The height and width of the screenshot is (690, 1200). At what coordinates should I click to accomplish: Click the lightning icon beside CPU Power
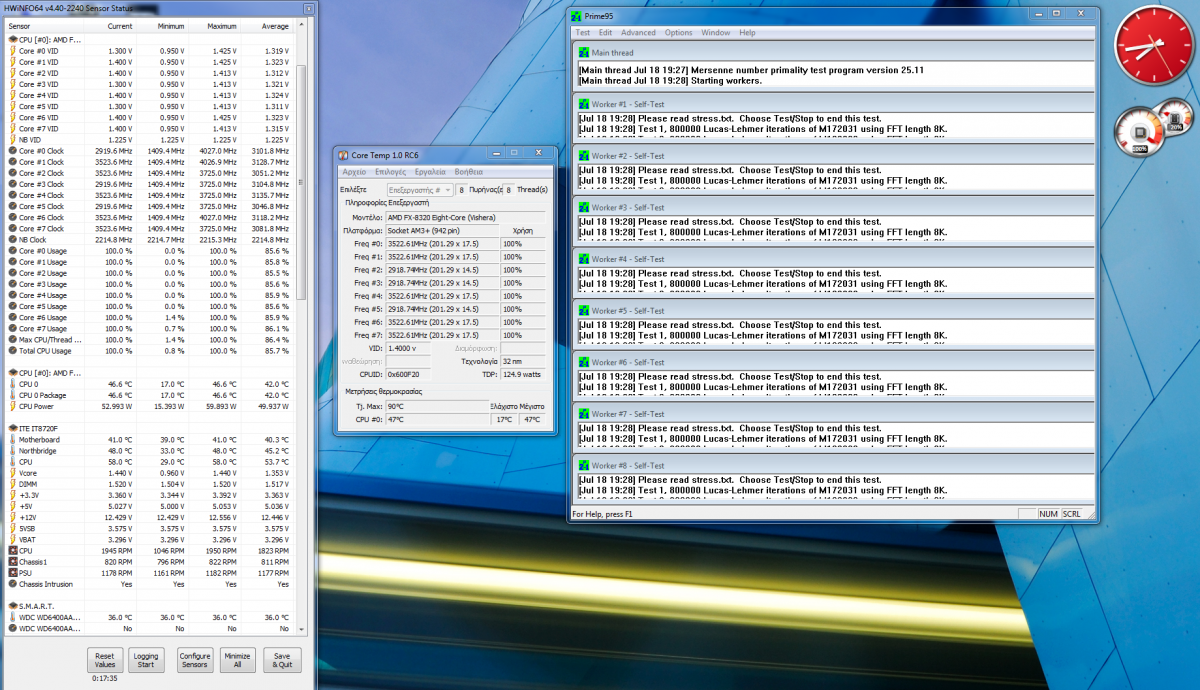(12, 406)
